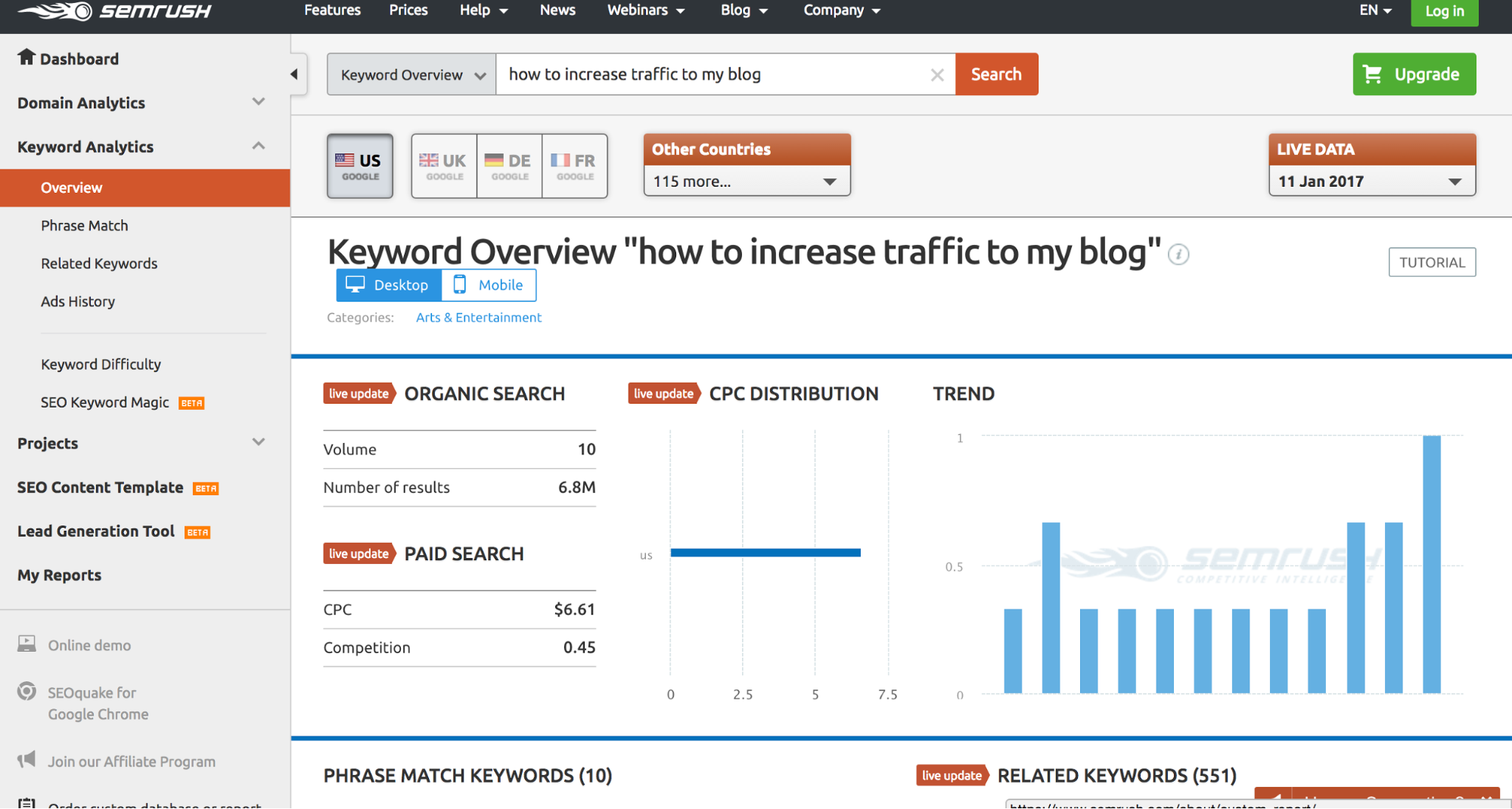Click the Online demo icon
Screen dimensions: 1512x809
[x=26, y=644]
